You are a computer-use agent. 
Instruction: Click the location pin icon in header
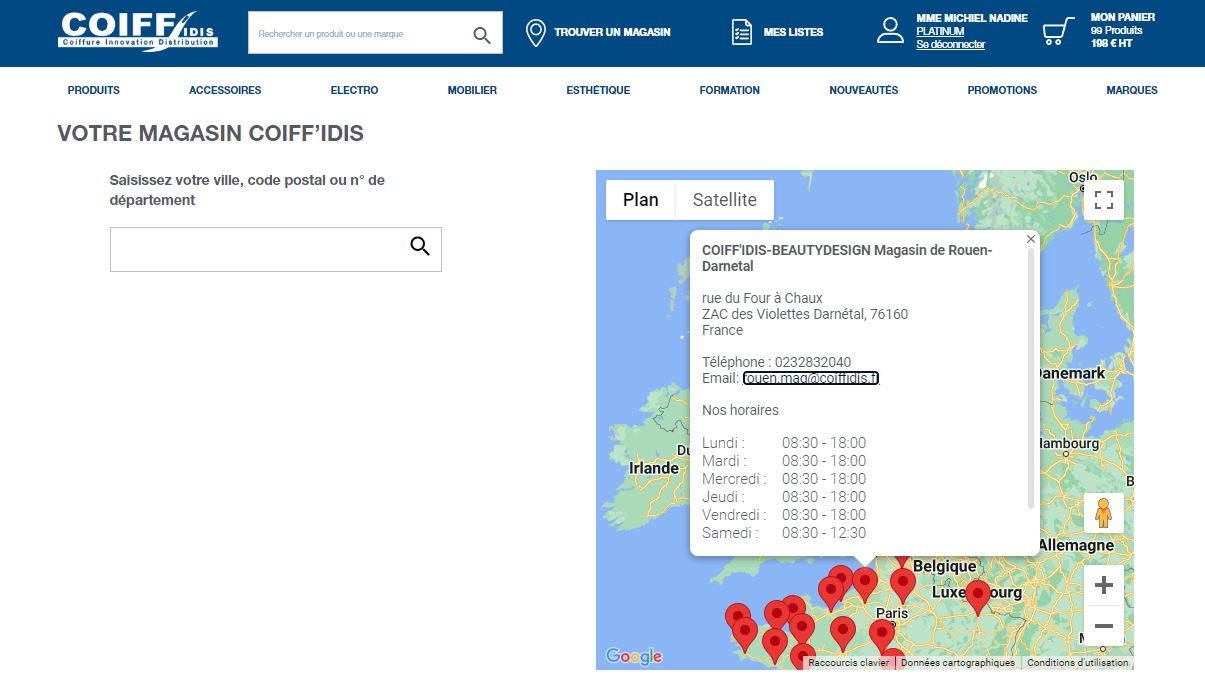pos(536,32)
